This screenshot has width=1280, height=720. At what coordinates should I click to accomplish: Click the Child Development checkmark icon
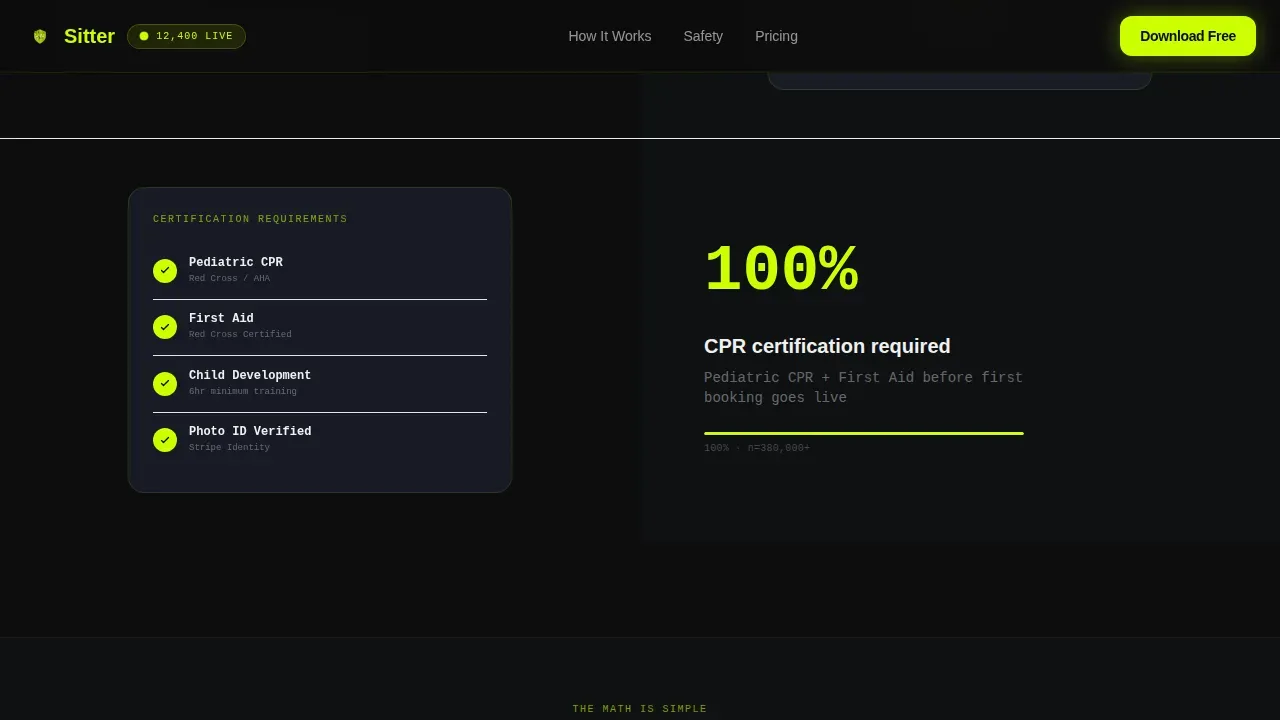click(165, 384)
